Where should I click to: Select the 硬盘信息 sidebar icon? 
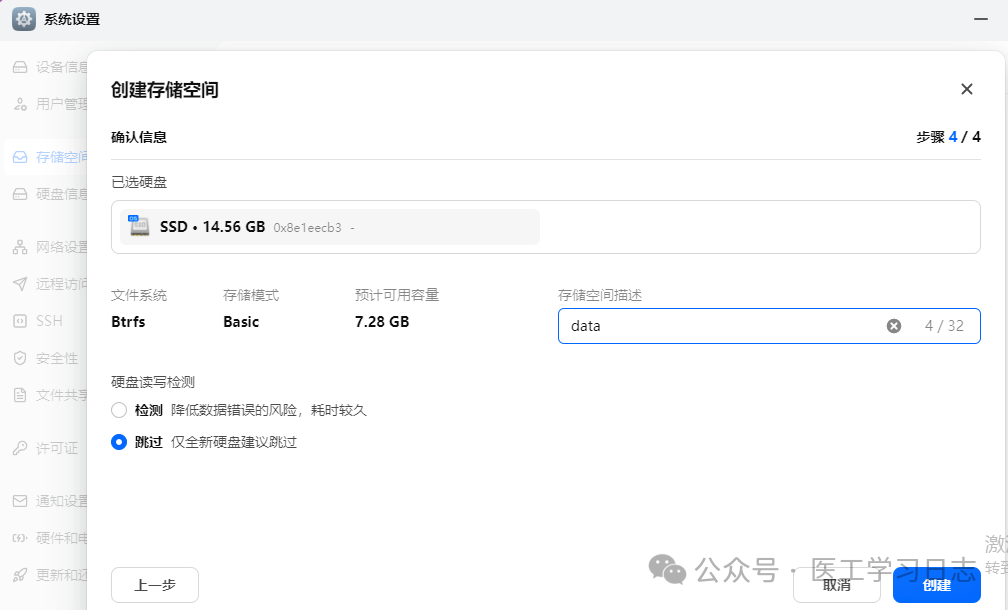[22, 193]
